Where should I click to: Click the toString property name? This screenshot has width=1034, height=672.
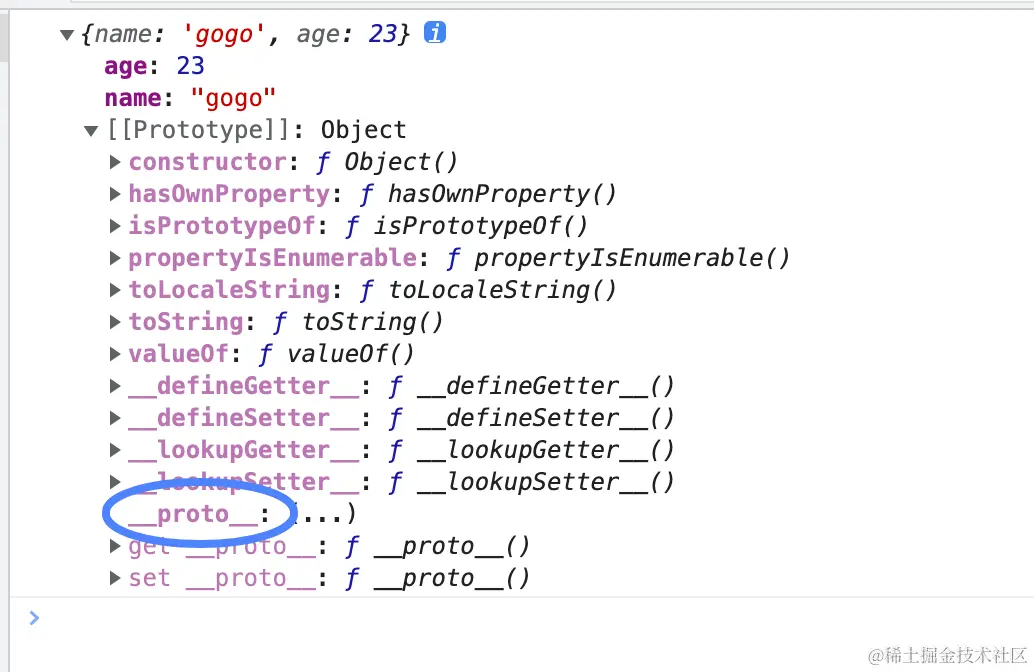[186, 322]
